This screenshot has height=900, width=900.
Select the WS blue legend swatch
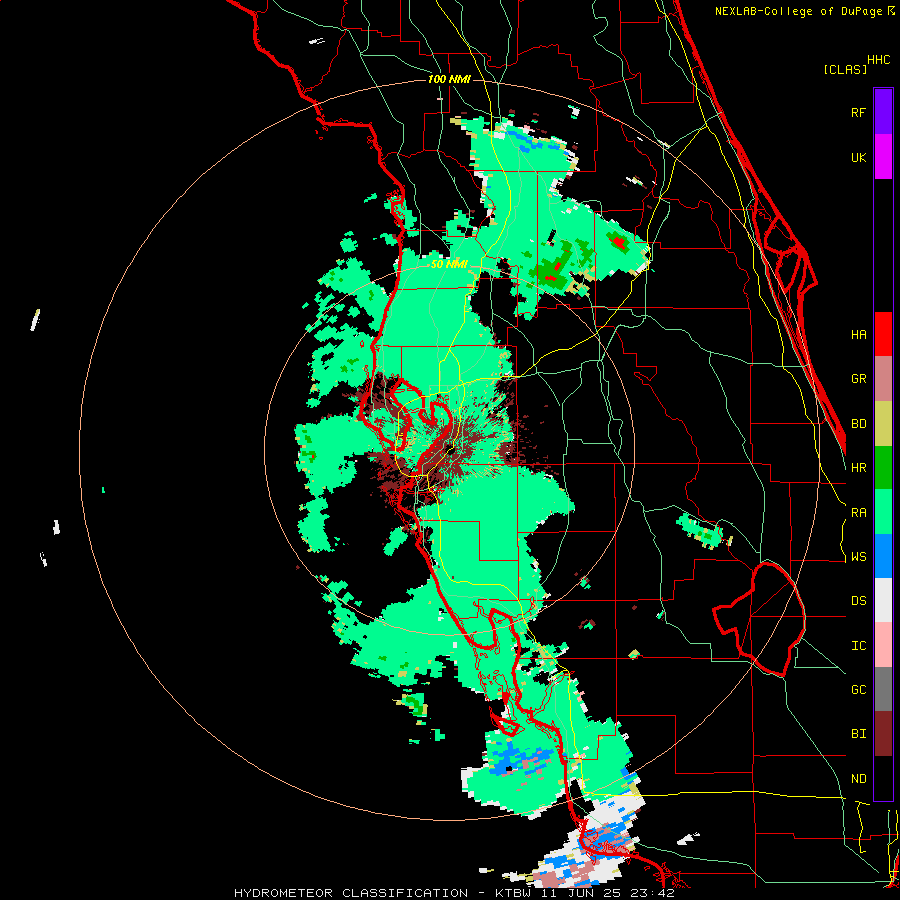click(x=883, y=556)
